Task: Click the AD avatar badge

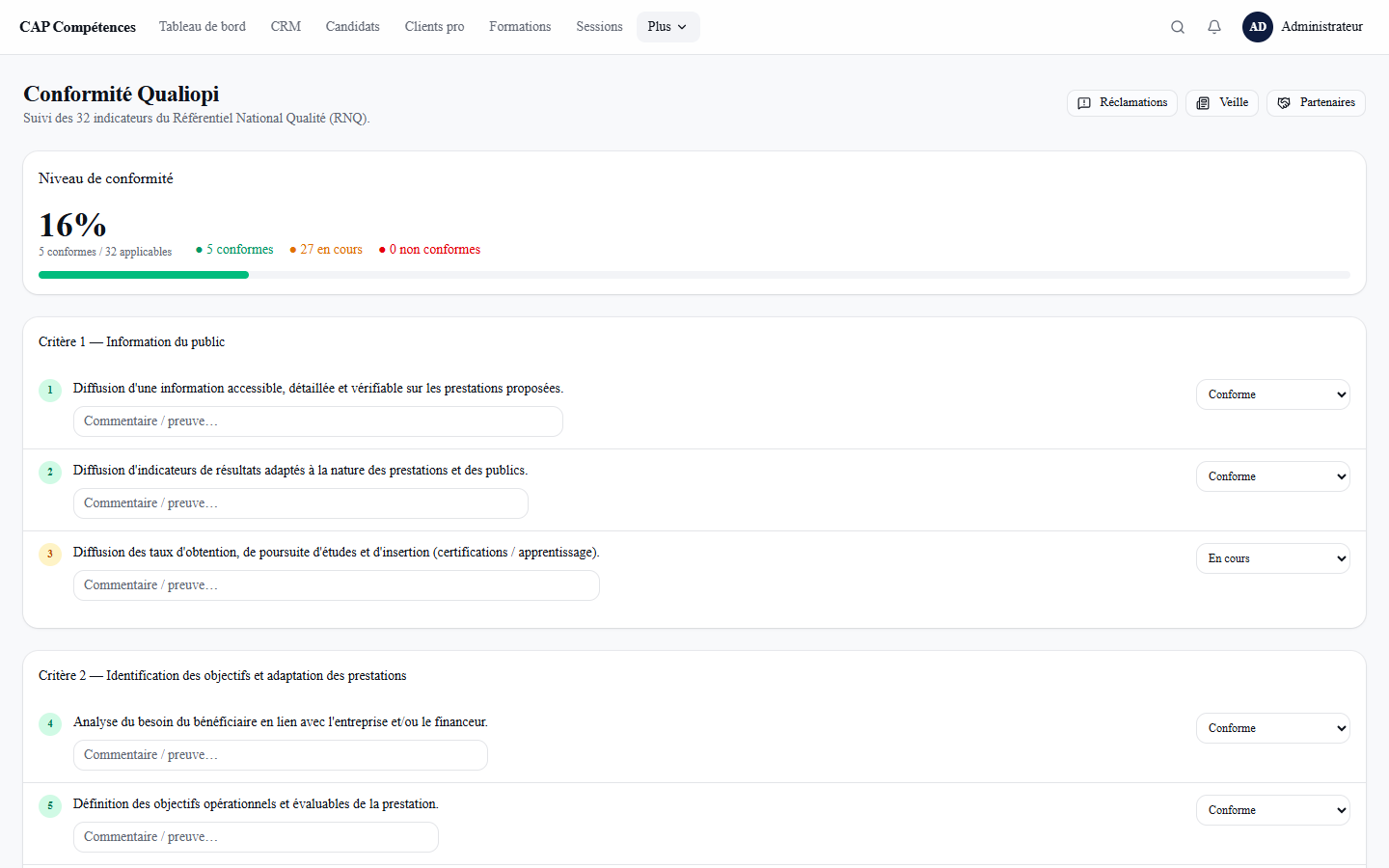Action: pos(1258,27)
